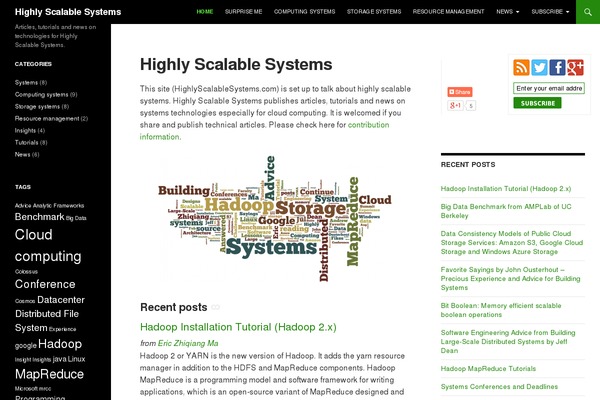Click the word cloud image
This screenshot has height=400, width=600.
point(275,219)
